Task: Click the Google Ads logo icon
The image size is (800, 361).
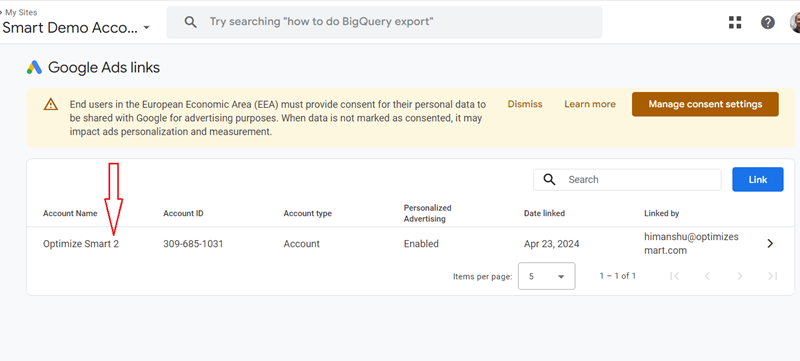Action: tap(34, 67)
